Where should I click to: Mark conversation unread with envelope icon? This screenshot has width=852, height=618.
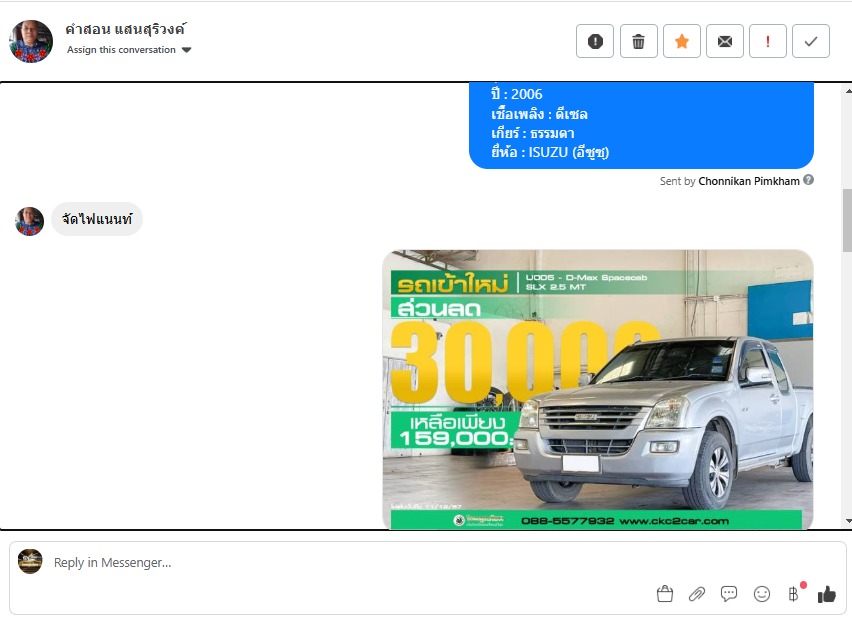(x=724, y=41)
